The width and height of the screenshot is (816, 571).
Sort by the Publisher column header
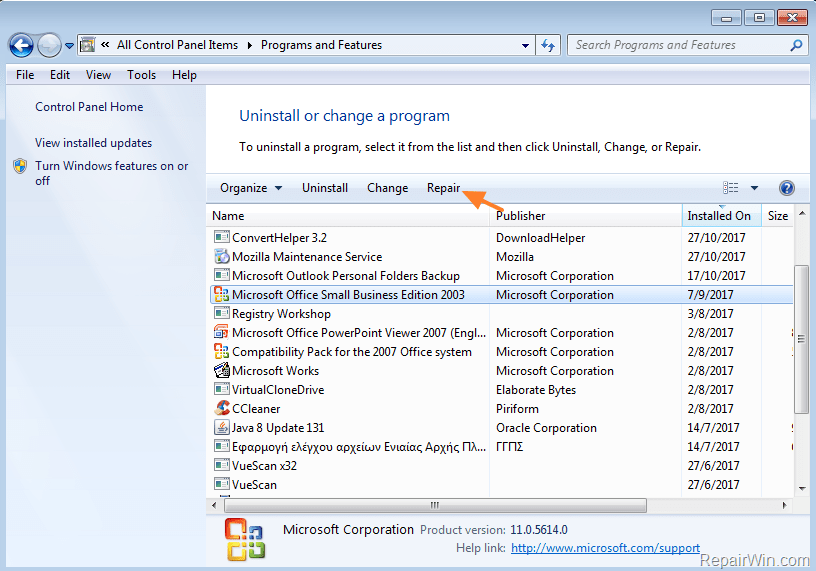[586, 215]
